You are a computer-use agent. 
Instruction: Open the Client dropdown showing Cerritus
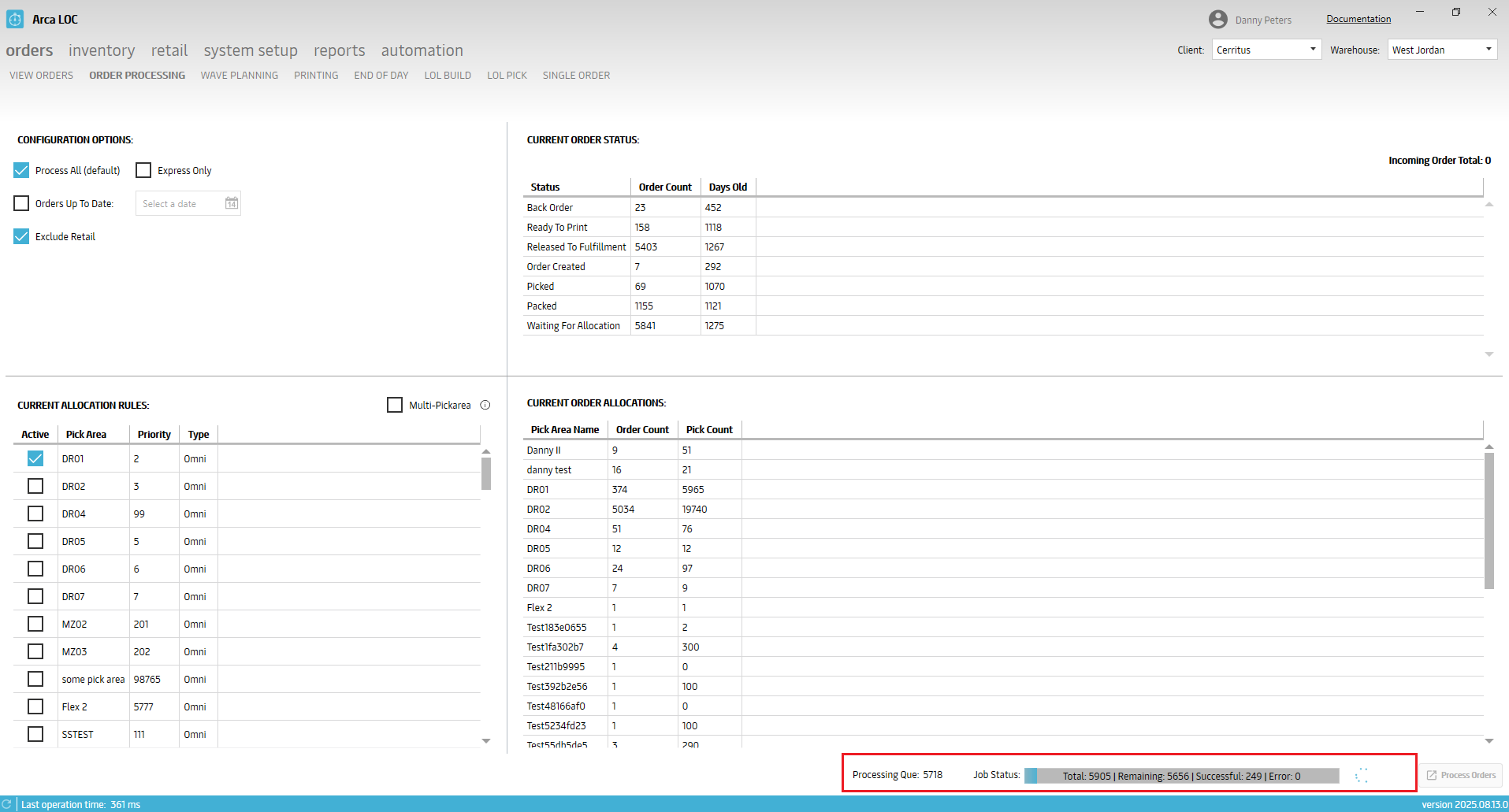pos(1266,50)
